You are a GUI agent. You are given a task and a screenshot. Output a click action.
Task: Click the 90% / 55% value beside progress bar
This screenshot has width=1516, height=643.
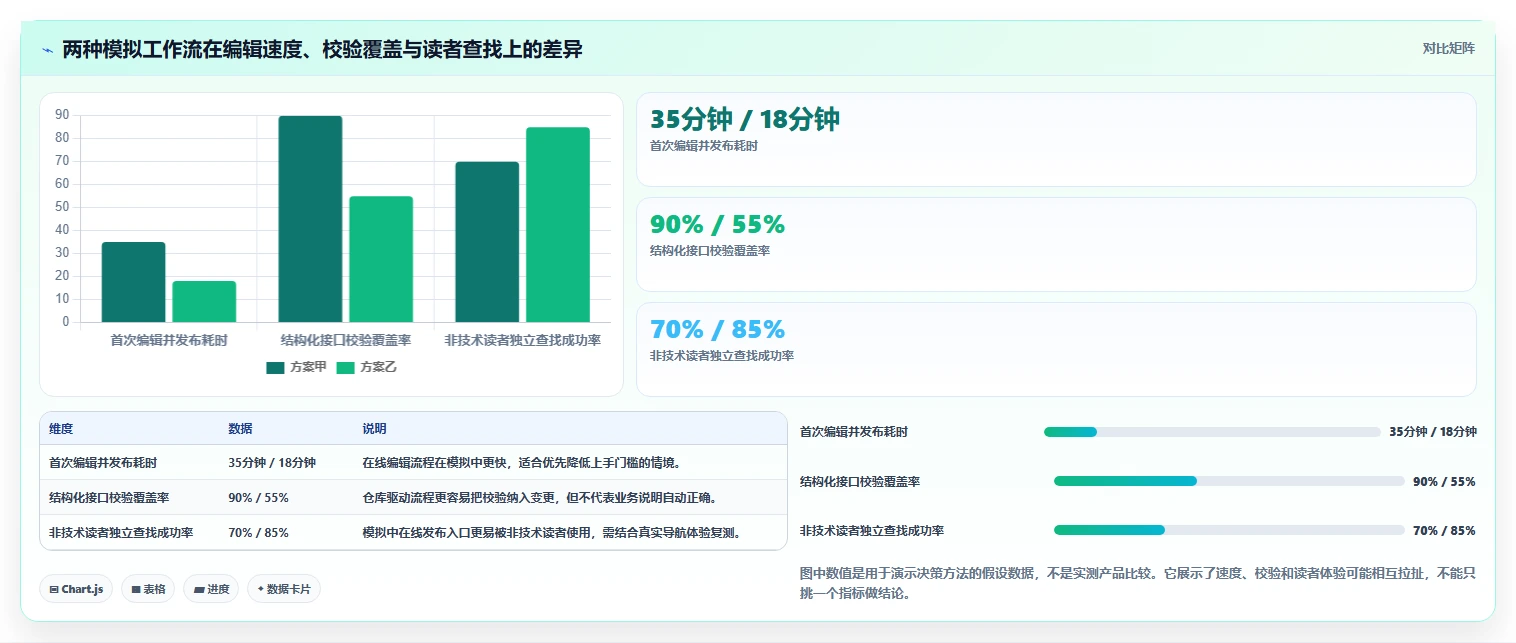1444,481
